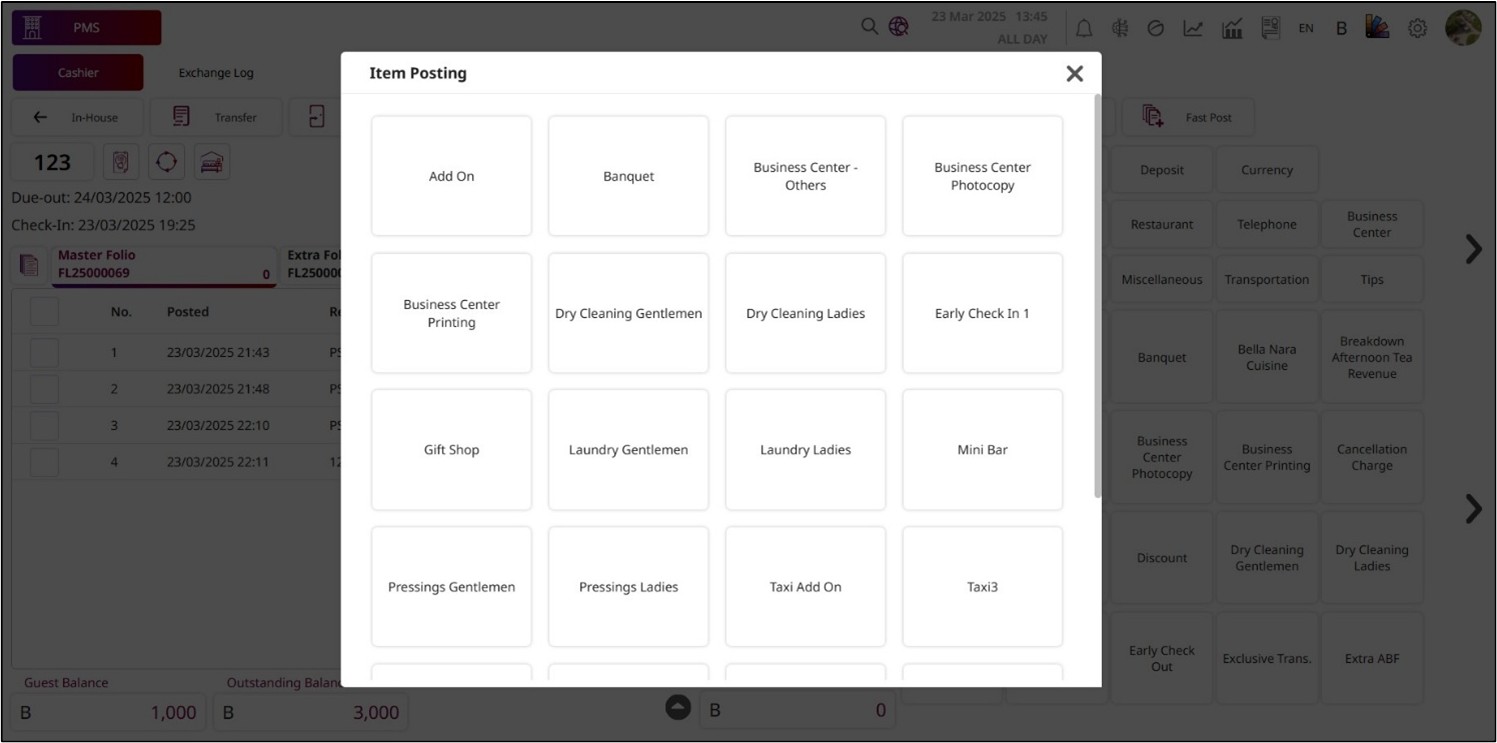The height and width of the screenshot is (743, 1497).
Task: Click the bed room icon button
Action: [x=210, y=162]
